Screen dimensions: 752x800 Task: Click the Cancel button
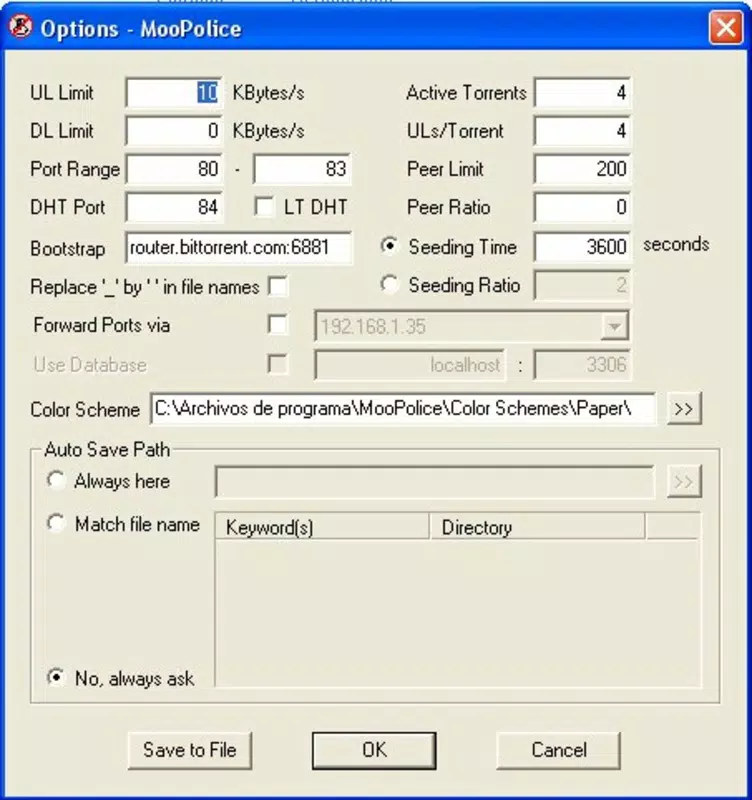pyautogui.click(x=559, y=751)
